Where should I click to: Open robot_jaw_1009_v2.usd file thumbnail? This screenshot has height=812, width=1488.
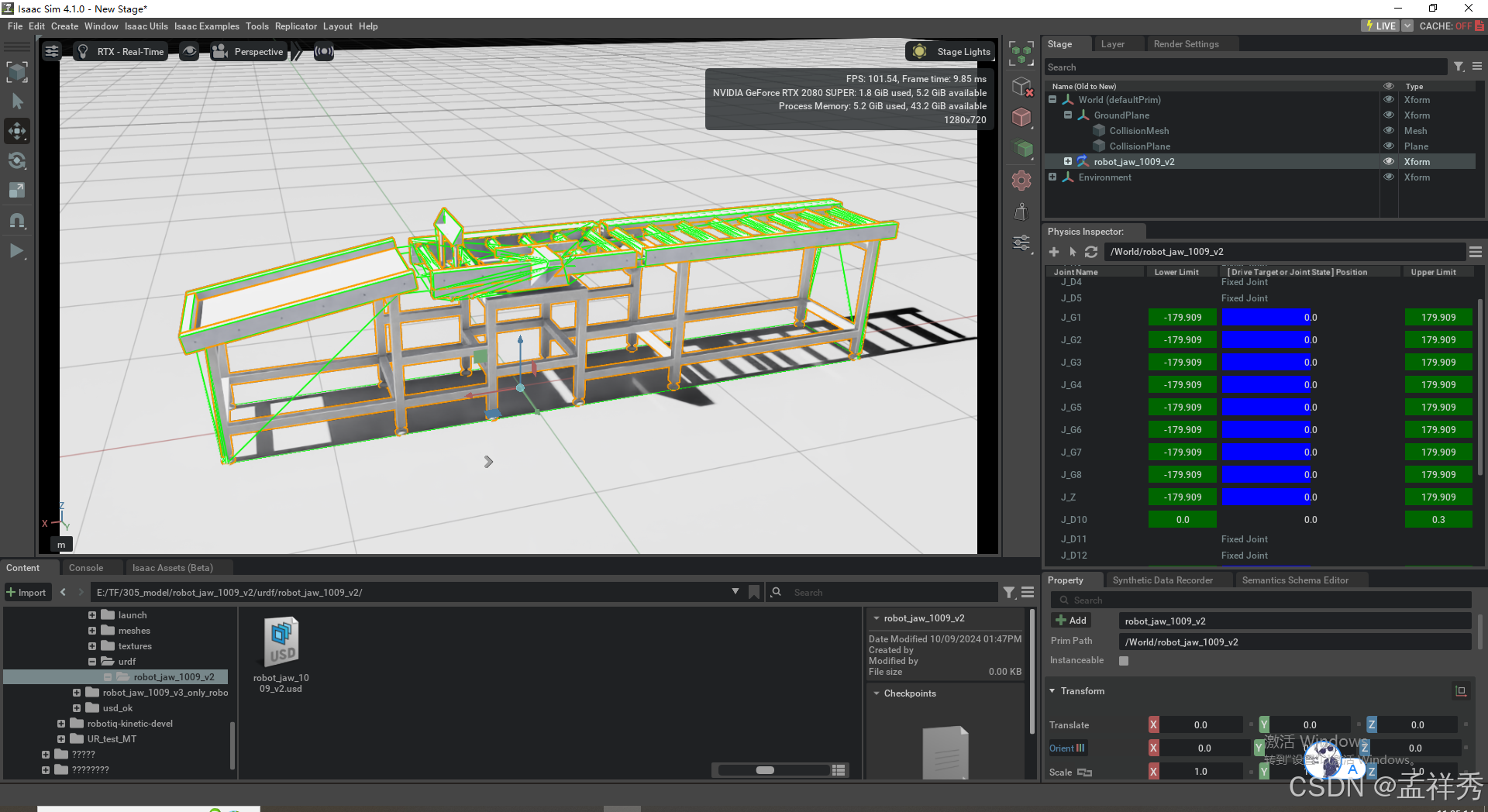[281, 642]
